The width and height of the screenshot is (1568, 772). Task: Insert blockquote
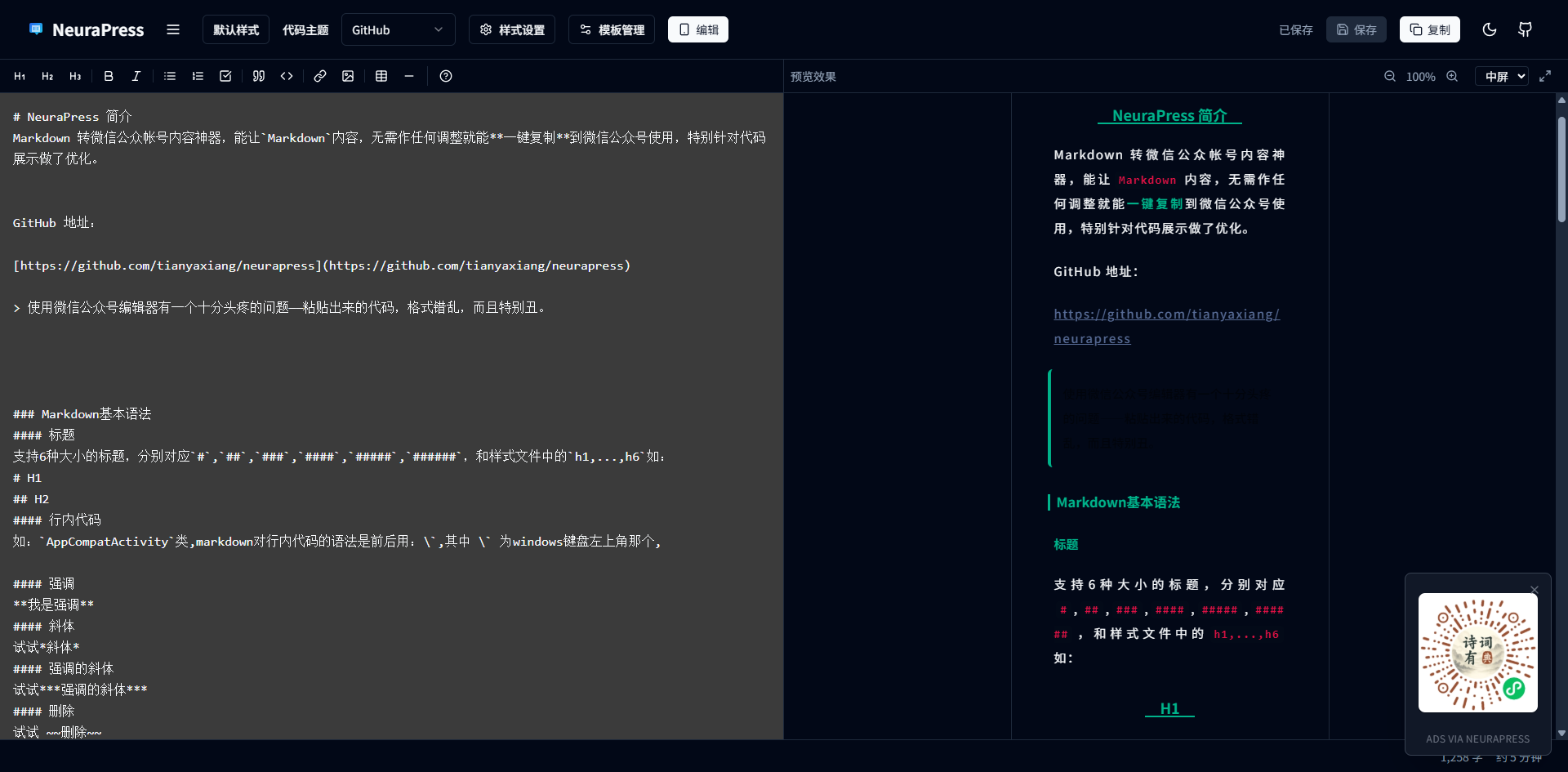259,76
